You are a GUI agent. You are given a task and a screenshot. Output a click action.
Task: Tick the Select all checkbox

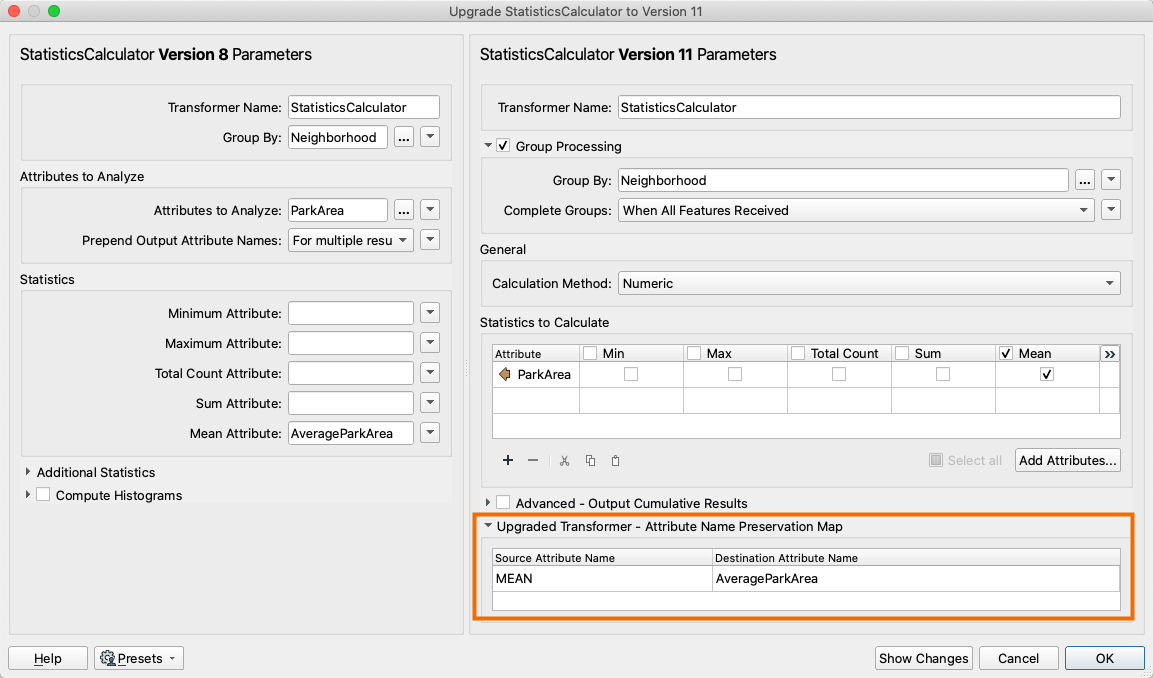click(935, 460)
